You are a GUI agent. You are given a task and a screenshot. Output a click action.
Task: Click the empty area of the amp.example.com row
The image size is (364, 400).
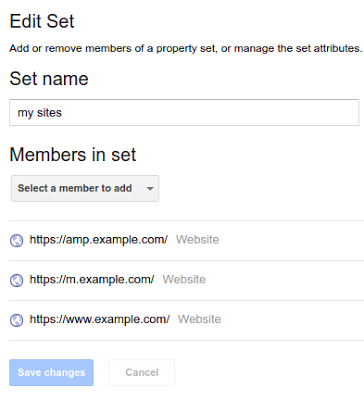coord(292,240)
